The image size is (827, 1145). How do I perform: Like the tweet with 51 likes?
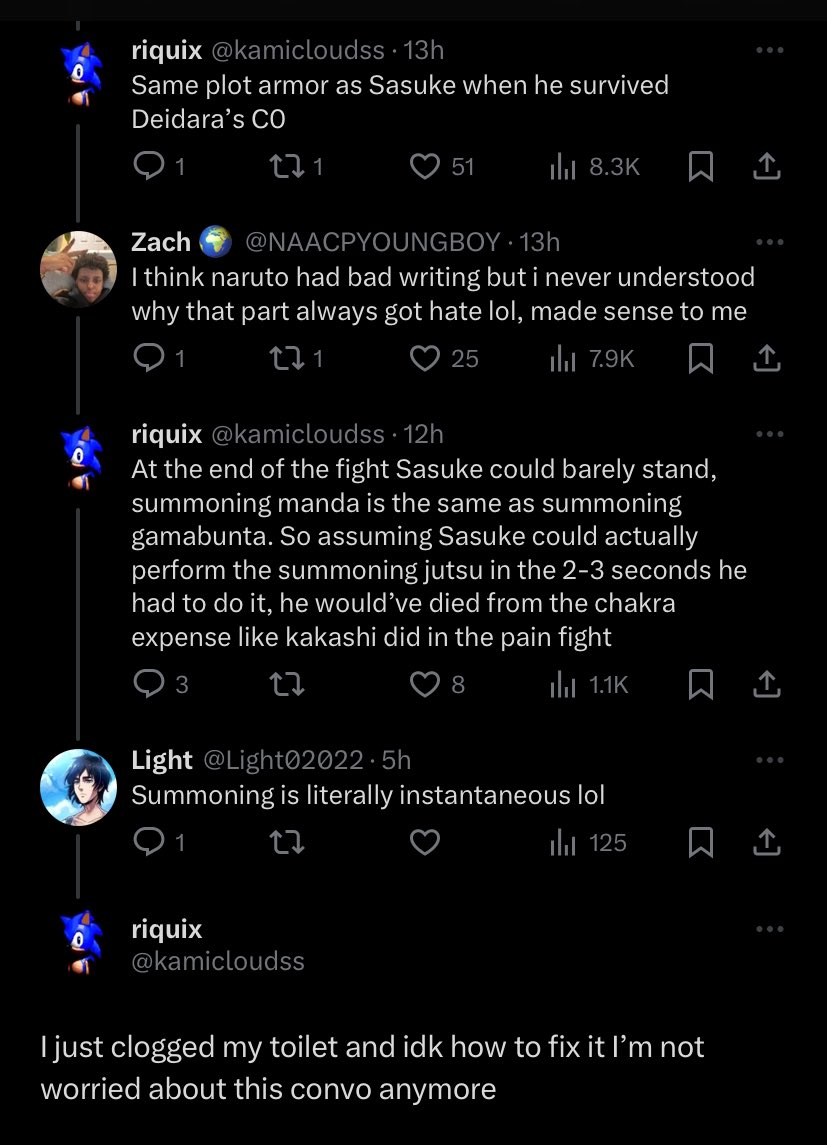pos(426,167)
